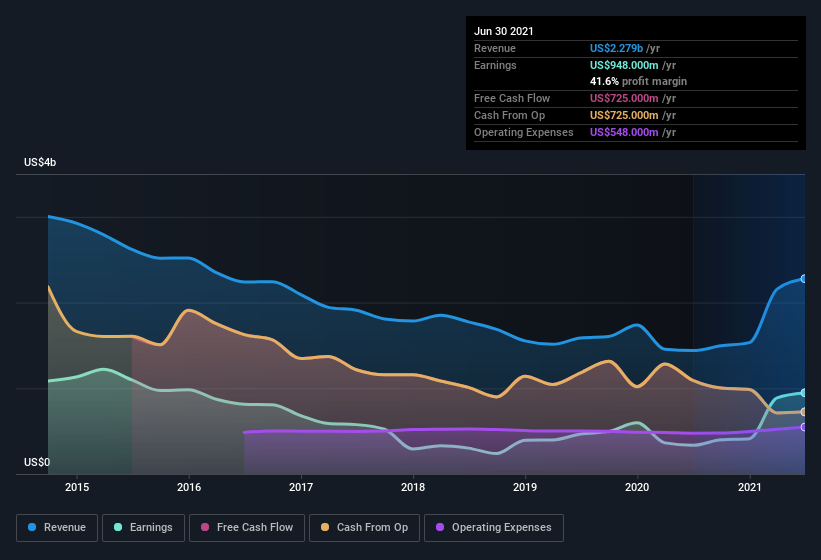Click the 2015 x-axis label

[x=77, y=487]
